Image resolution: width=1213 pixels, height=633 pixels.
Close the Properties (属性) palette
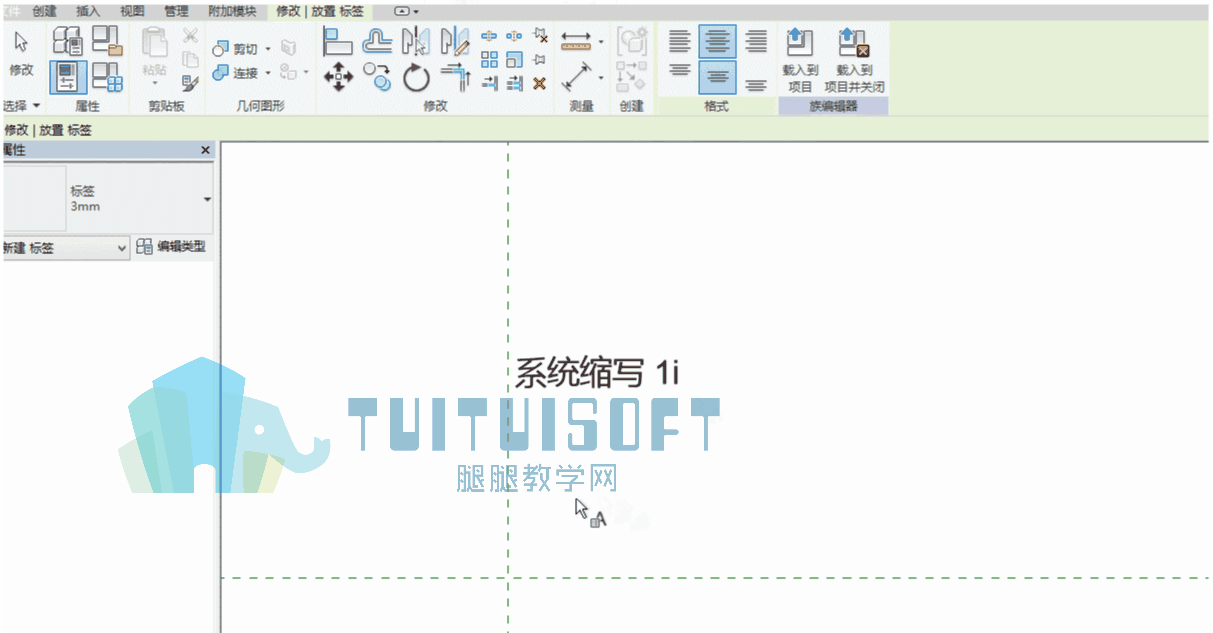point(206,150)
